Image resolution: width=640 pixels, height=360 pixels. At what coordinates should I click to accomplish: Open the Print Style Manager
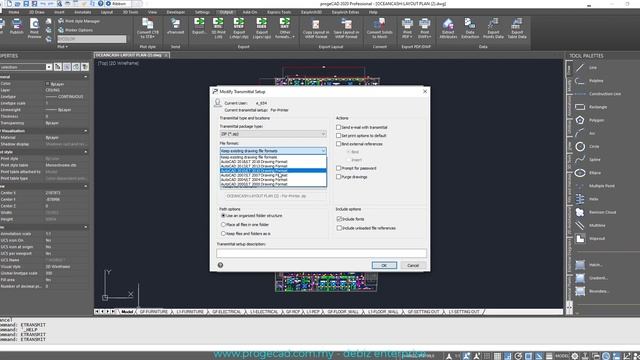tap(79, 21)
